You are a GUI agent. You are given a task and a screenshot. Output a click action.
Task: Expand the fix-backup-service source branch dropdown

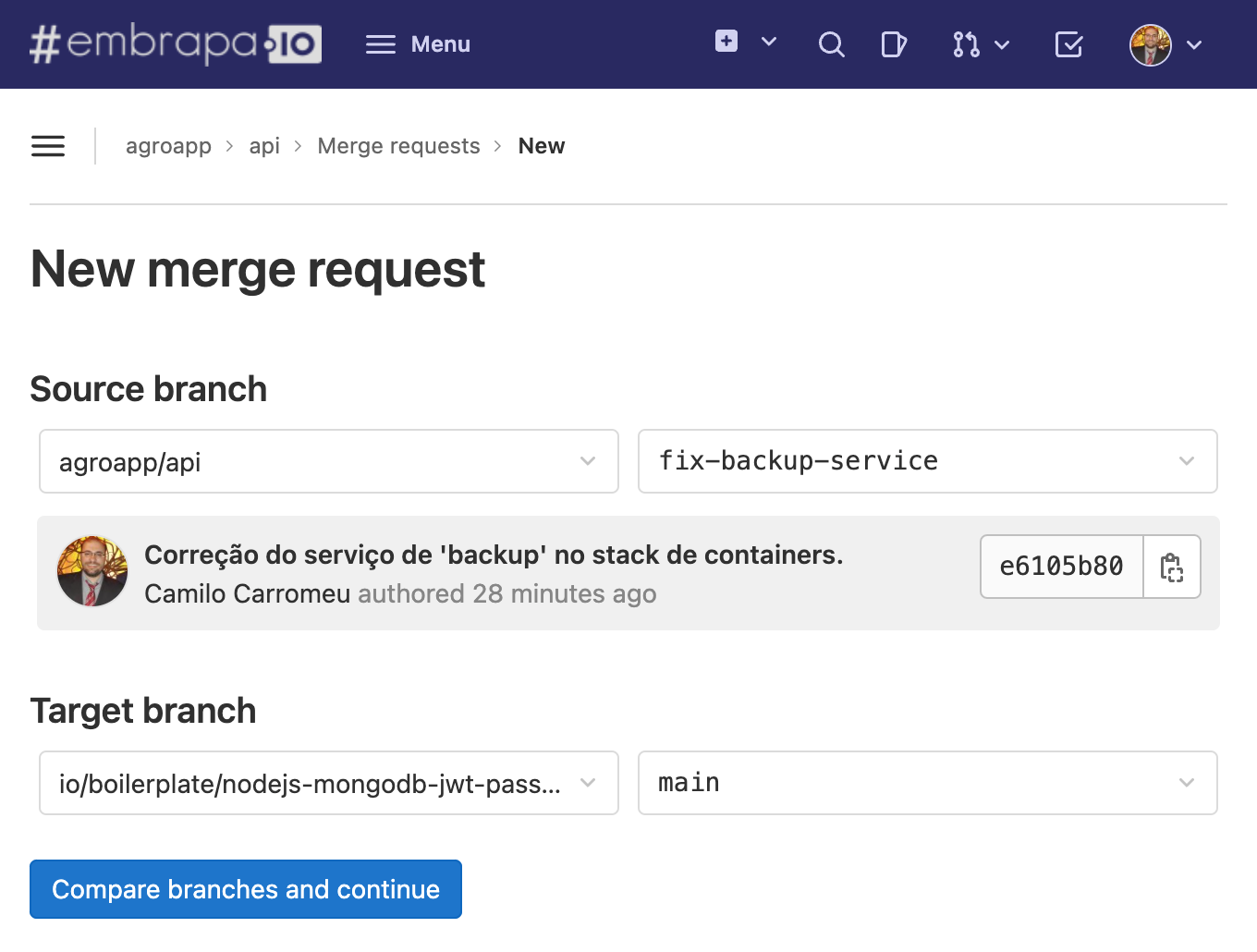click(928, 461)
